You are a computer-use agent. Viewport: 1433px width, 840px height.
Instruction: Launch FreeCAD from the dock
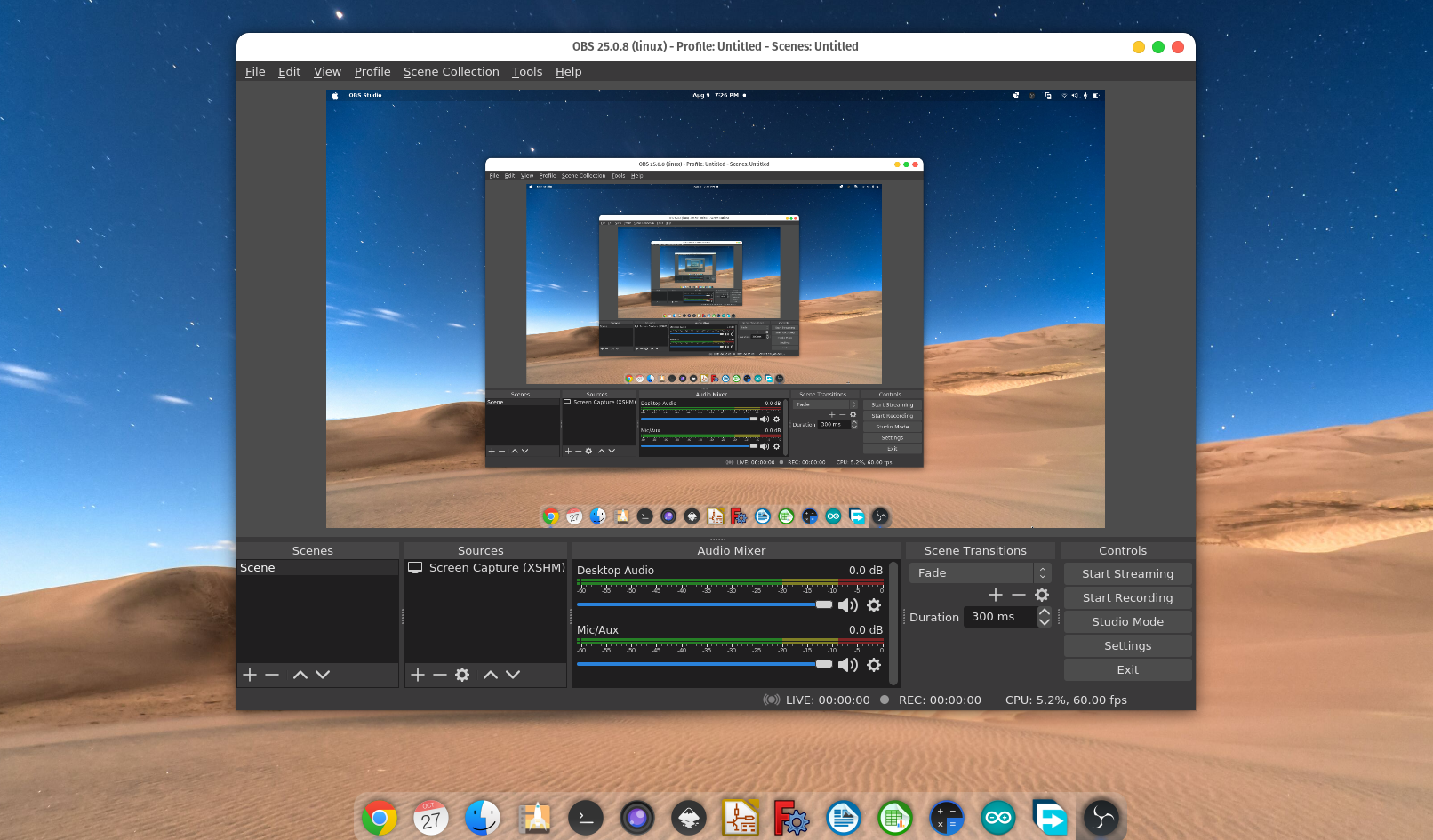[790, 818]
